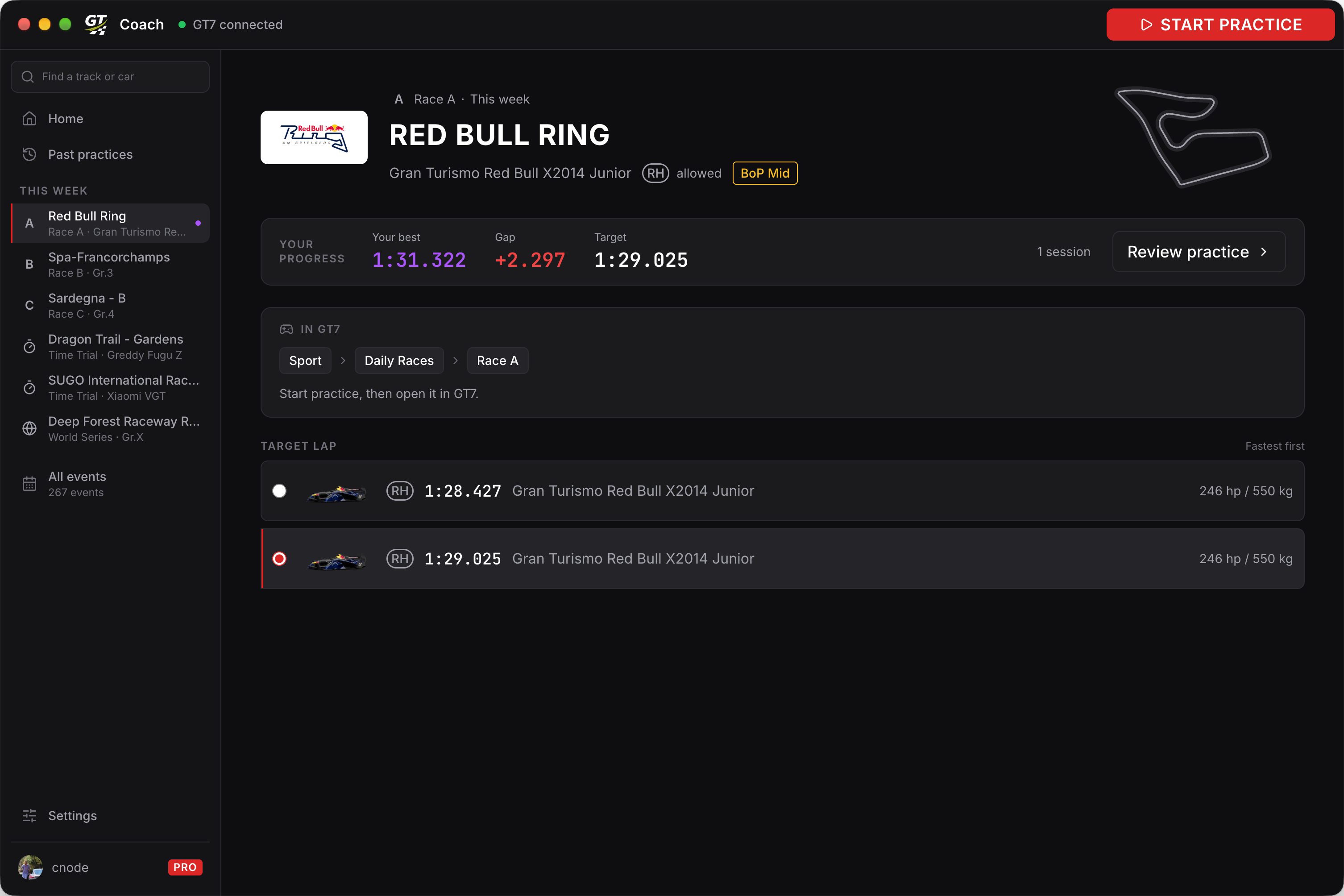Select the 1:29.025 target lap radio button

[x=279, y=558]
